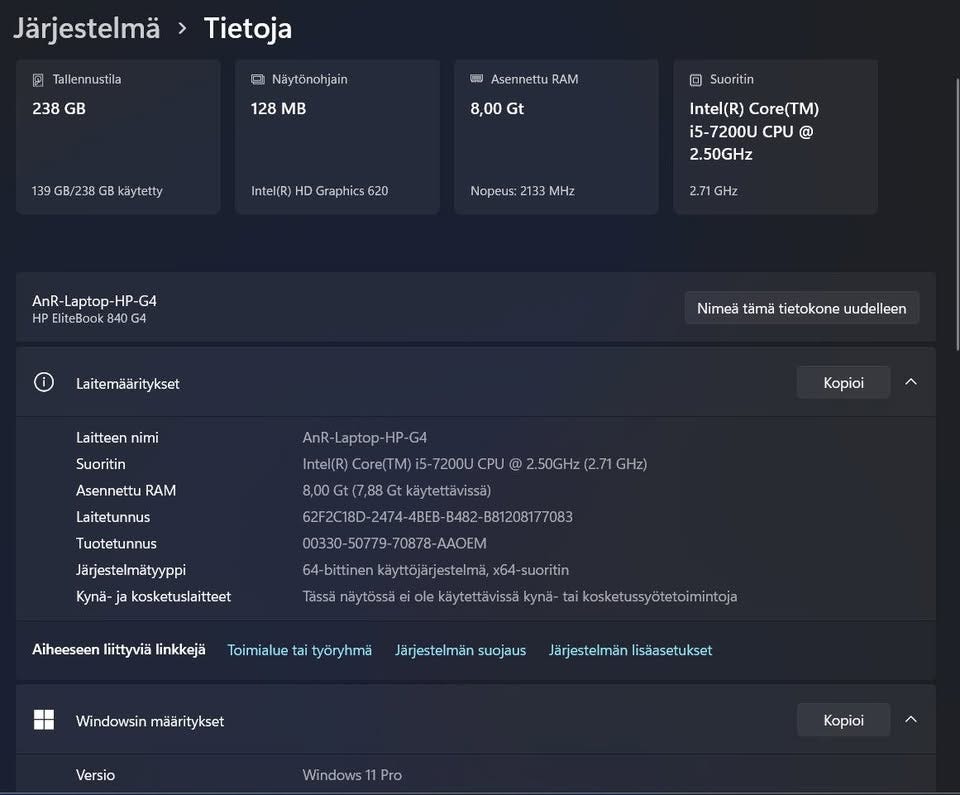The height and width of the screenshot is (795, 960).
Task: Click the Tietoja page heading
Action: (x=248, y=28)
